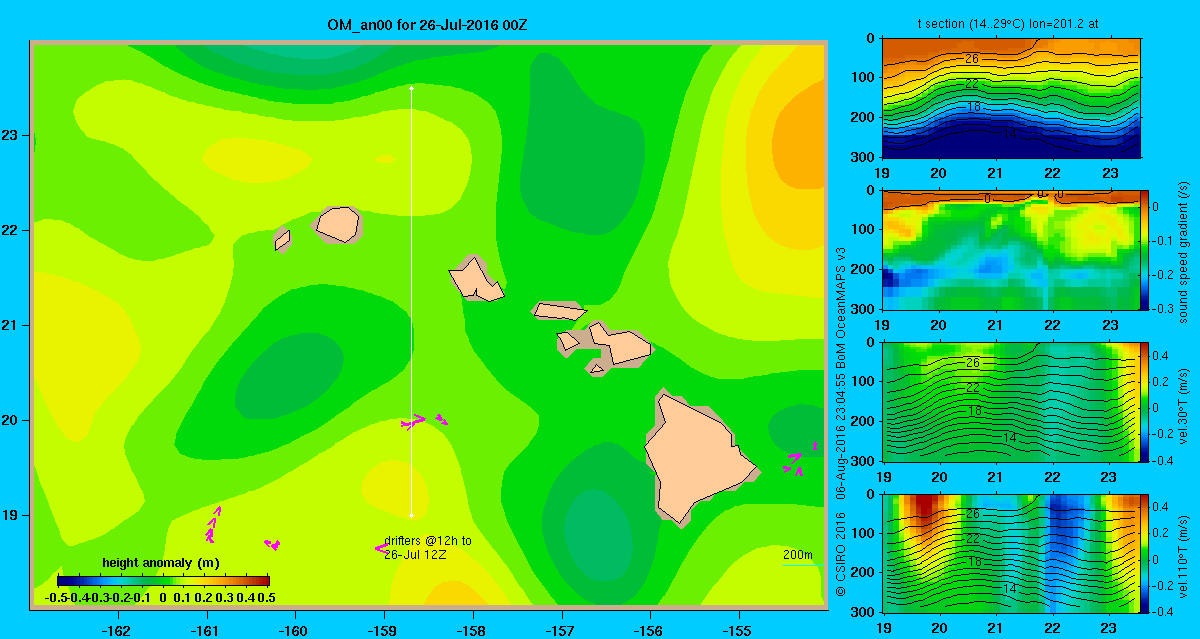This screenshot has width=1200, height=639.
Task: Click the 300 depth tick of the vel.110°T panel
Action: [x=864, y=612]
